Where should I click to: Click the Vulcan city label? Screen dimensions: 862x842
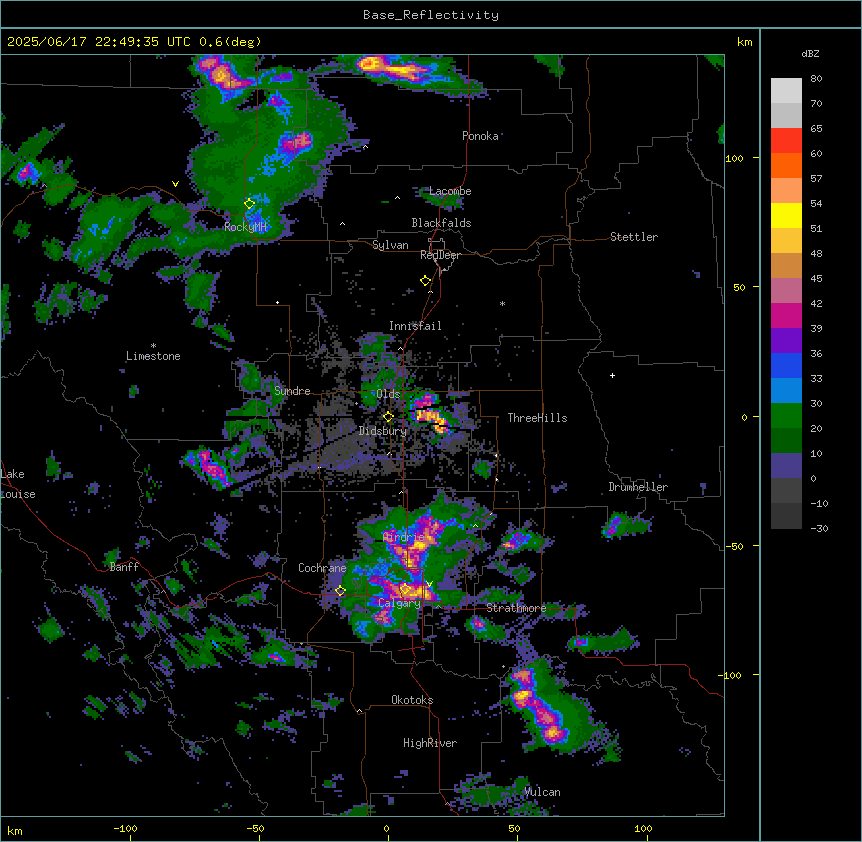(x=542, y=792)
